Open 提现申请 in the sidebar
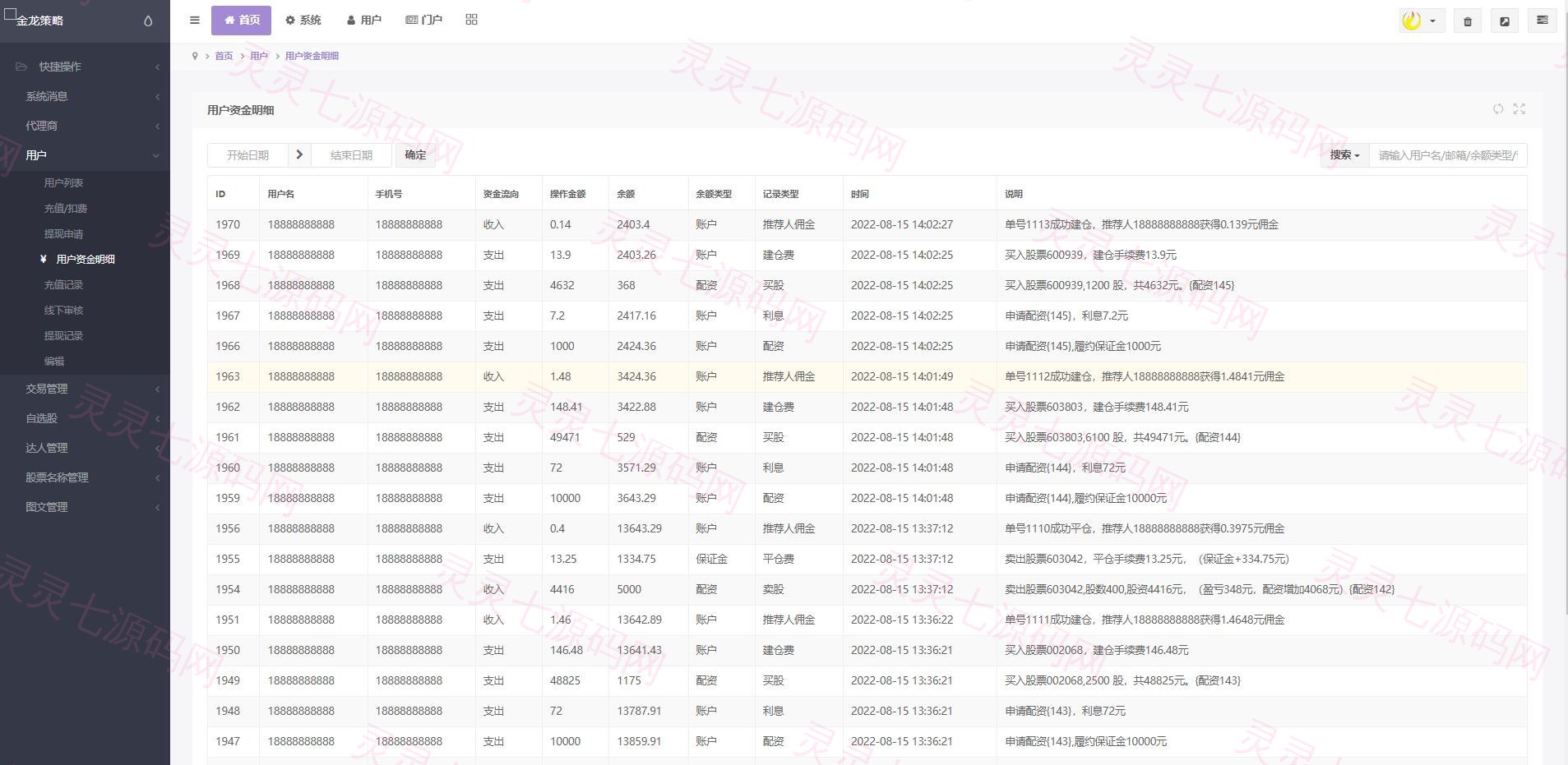This screenshot has width=1568, height=765. (63, 234)
